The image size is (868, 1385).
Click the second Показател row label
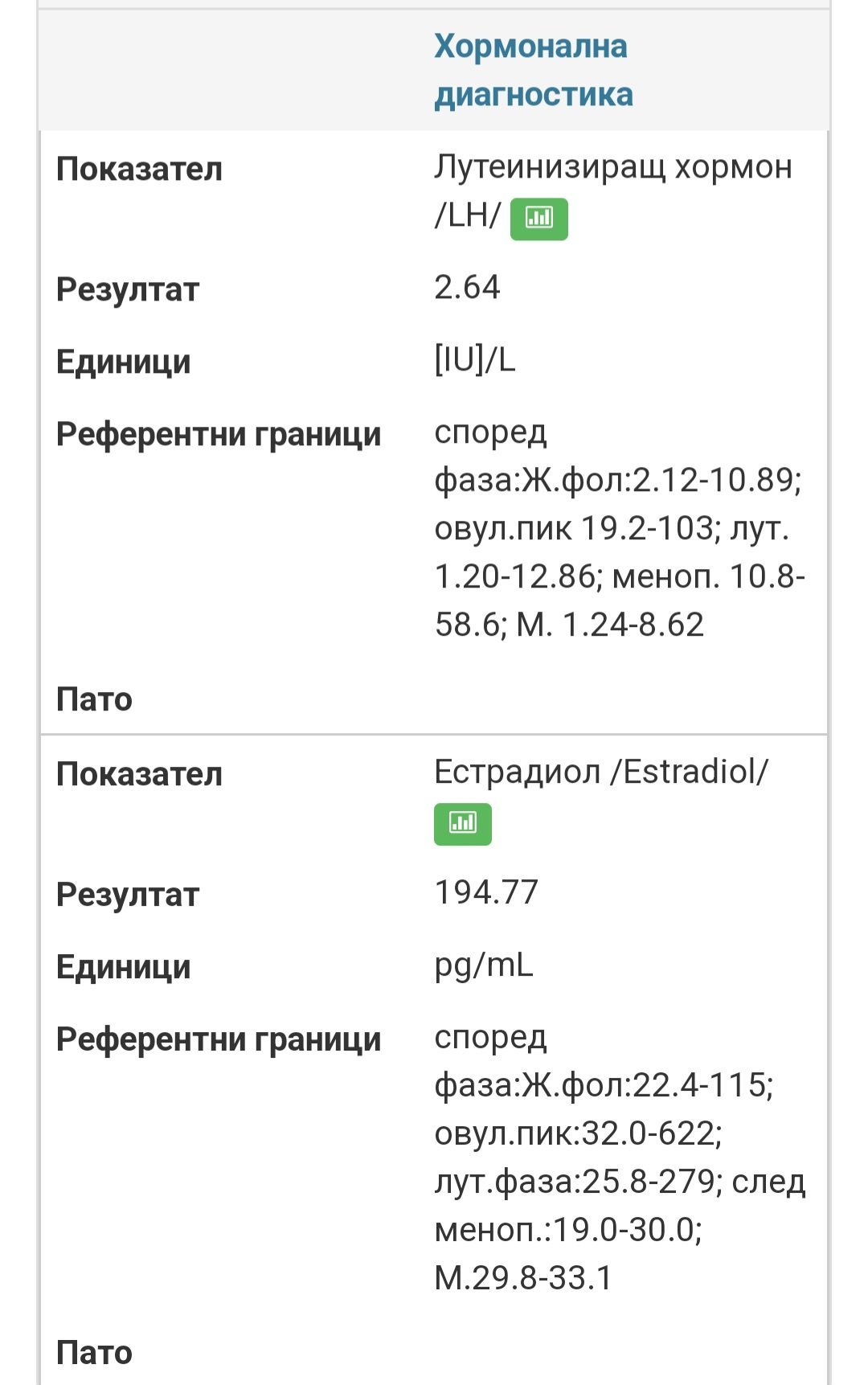pyautogui.click(x=139, y=774)
